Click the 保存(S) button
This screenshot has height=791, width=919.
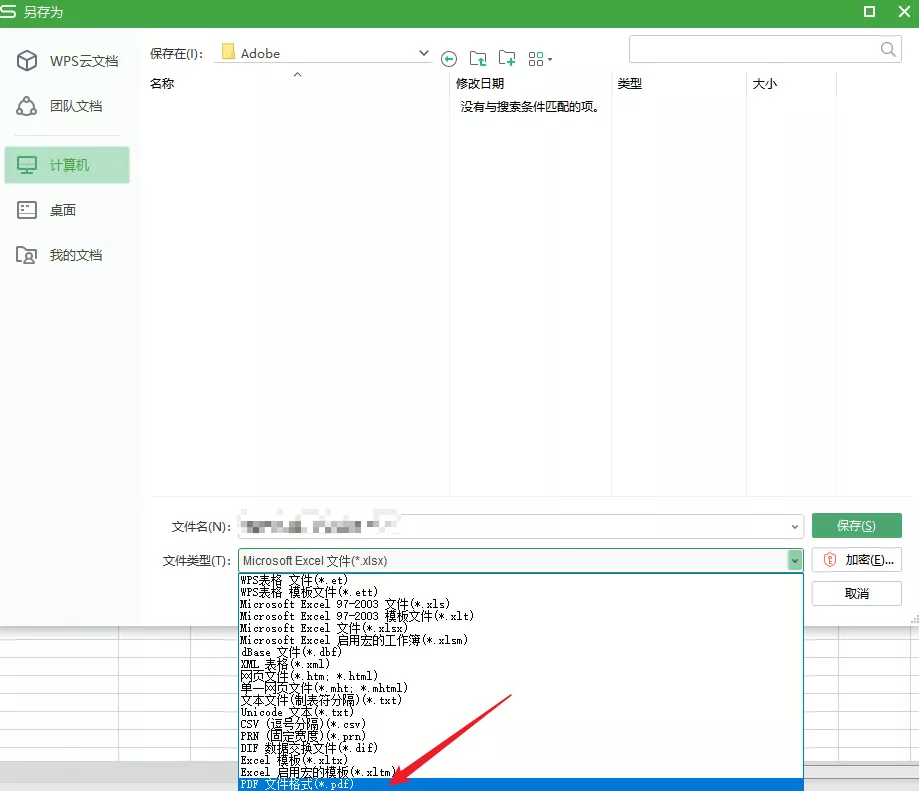pyautogui.click(x=856, y=526)
